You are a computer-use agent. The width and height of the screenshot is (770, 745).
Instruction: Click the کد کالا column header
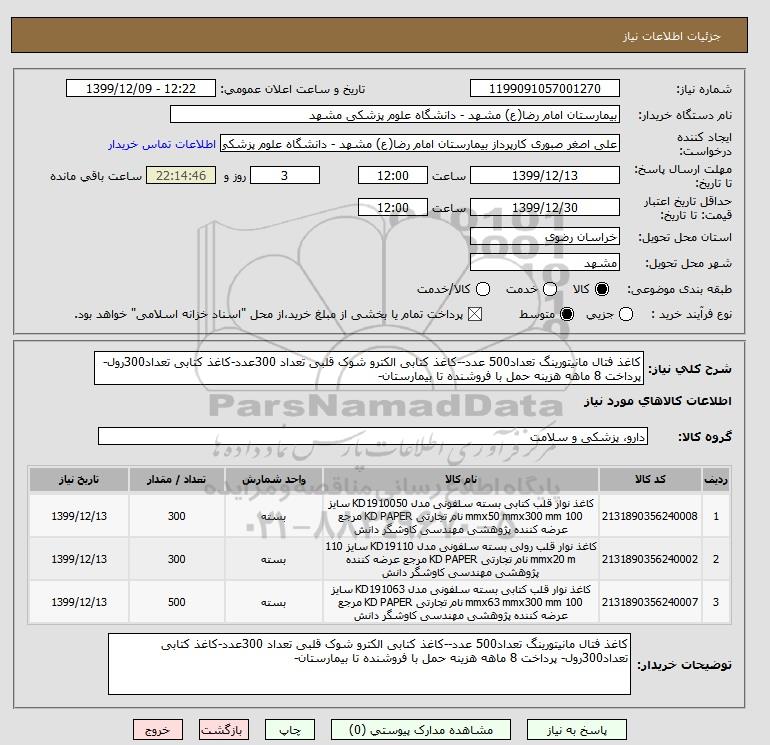tap(650, 479)
